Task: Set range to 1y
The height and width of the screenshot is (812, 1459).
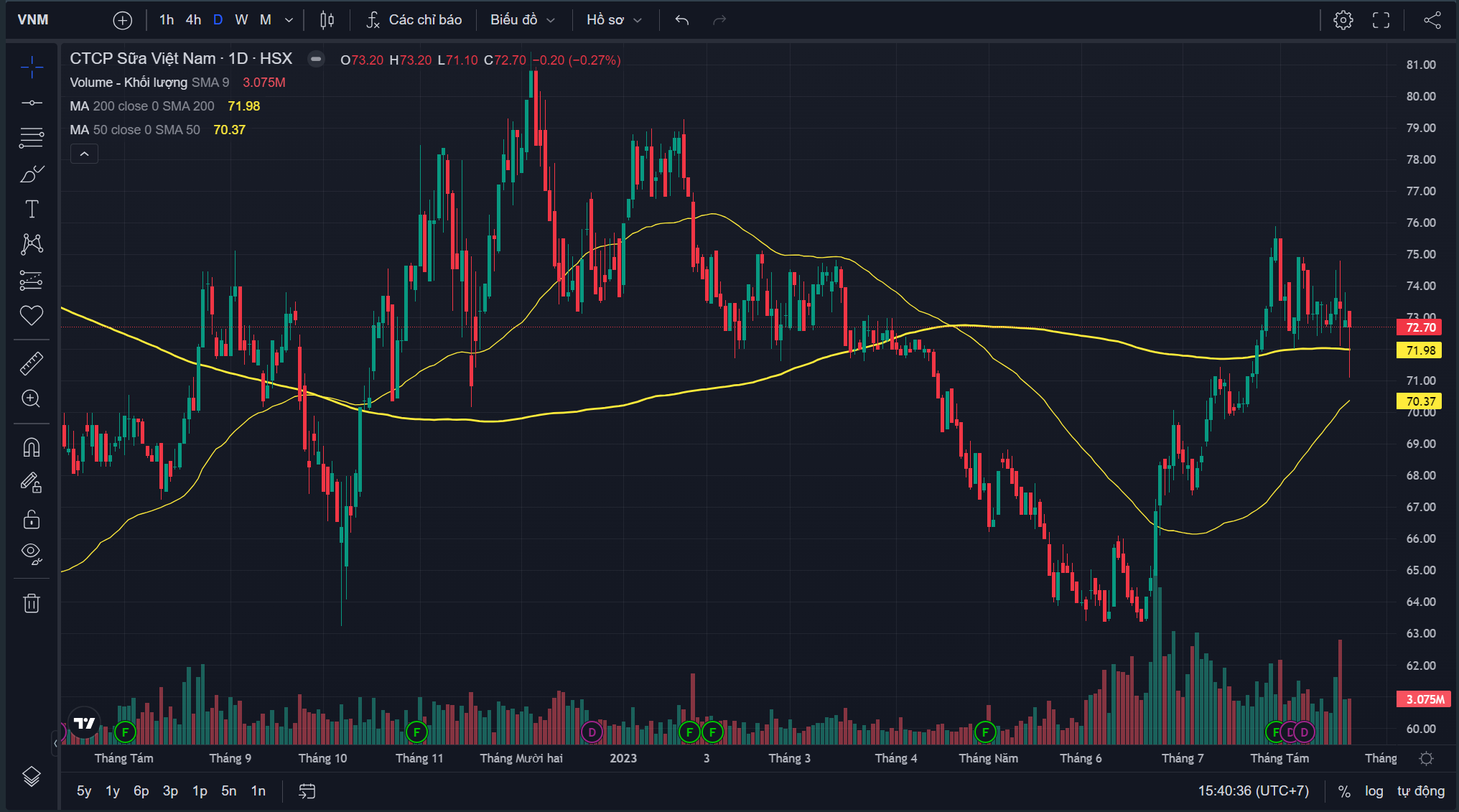Action: click(113, 790)
